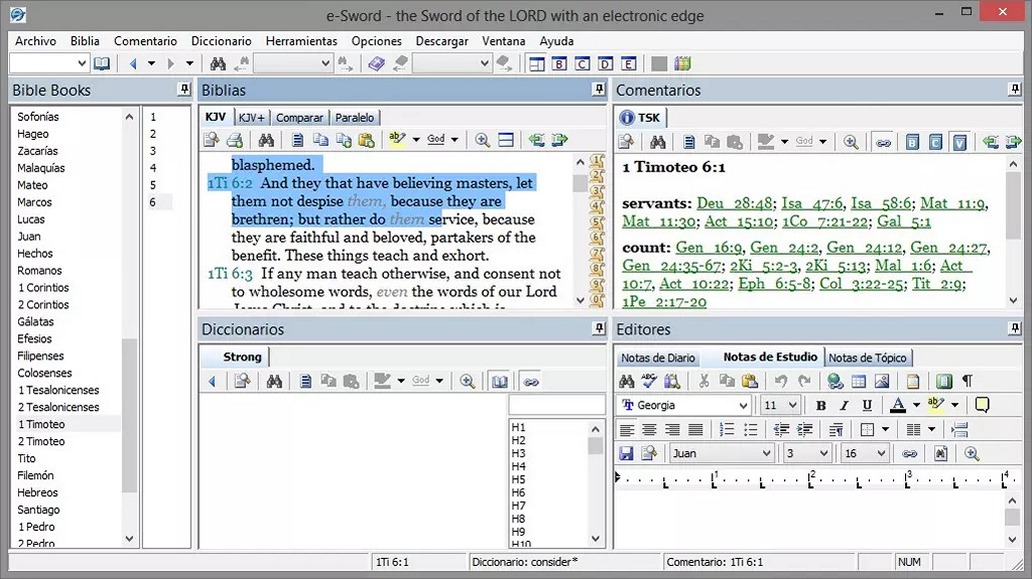Click the back arrow in the Diccionarios toolbar

(212, 382)
